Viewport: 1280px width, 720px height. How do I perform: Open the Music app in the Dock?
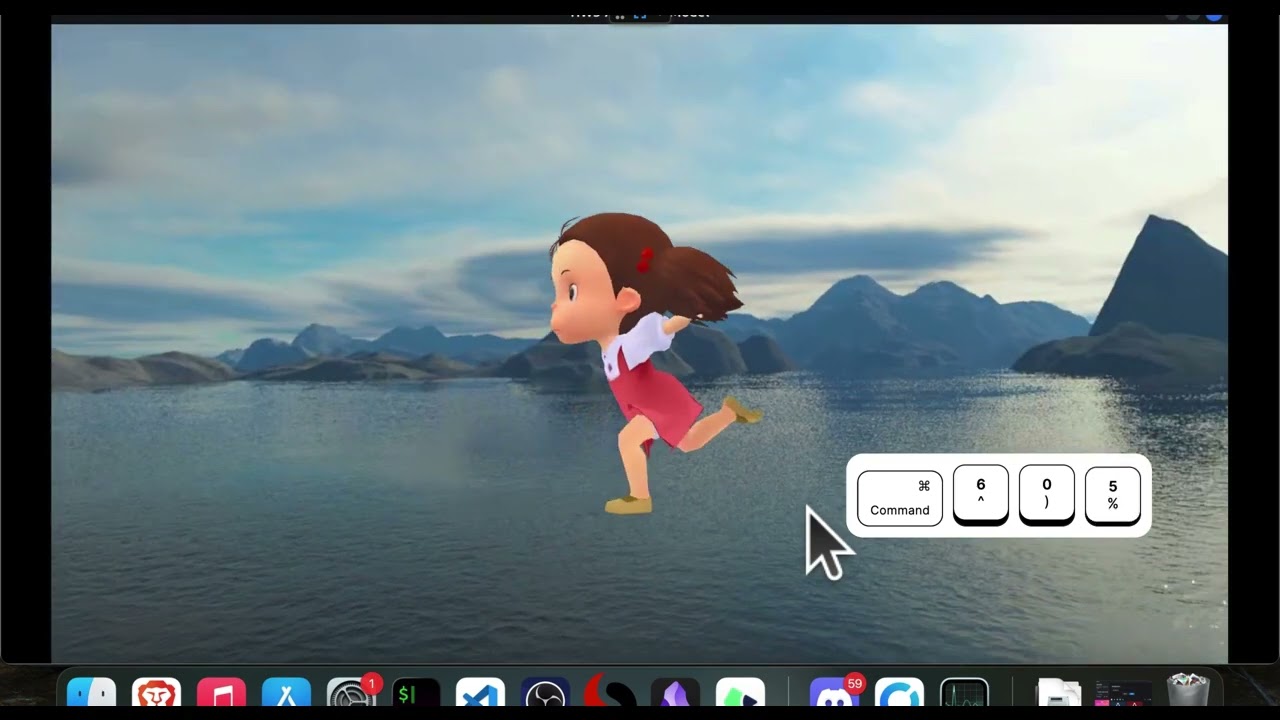pos(222,694)
